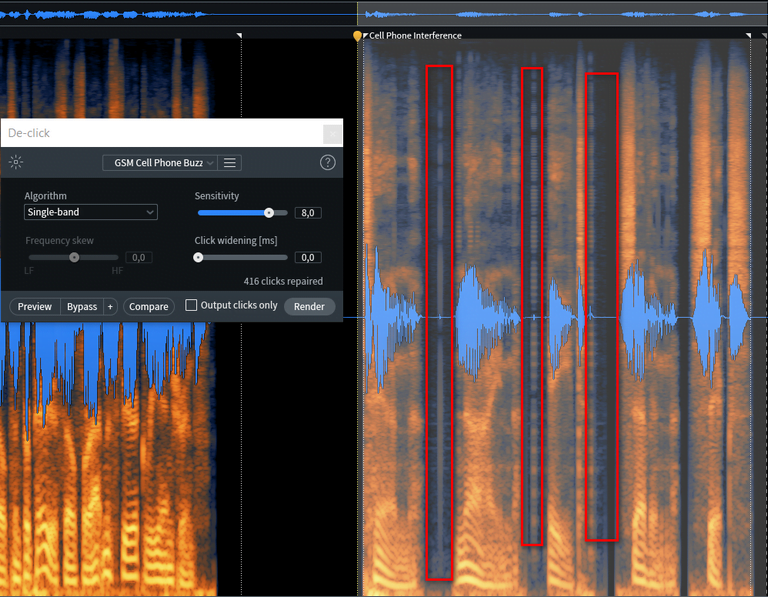
Task: Click the first red-boxed interference region in spectrogram
Action: pos(439,320)
